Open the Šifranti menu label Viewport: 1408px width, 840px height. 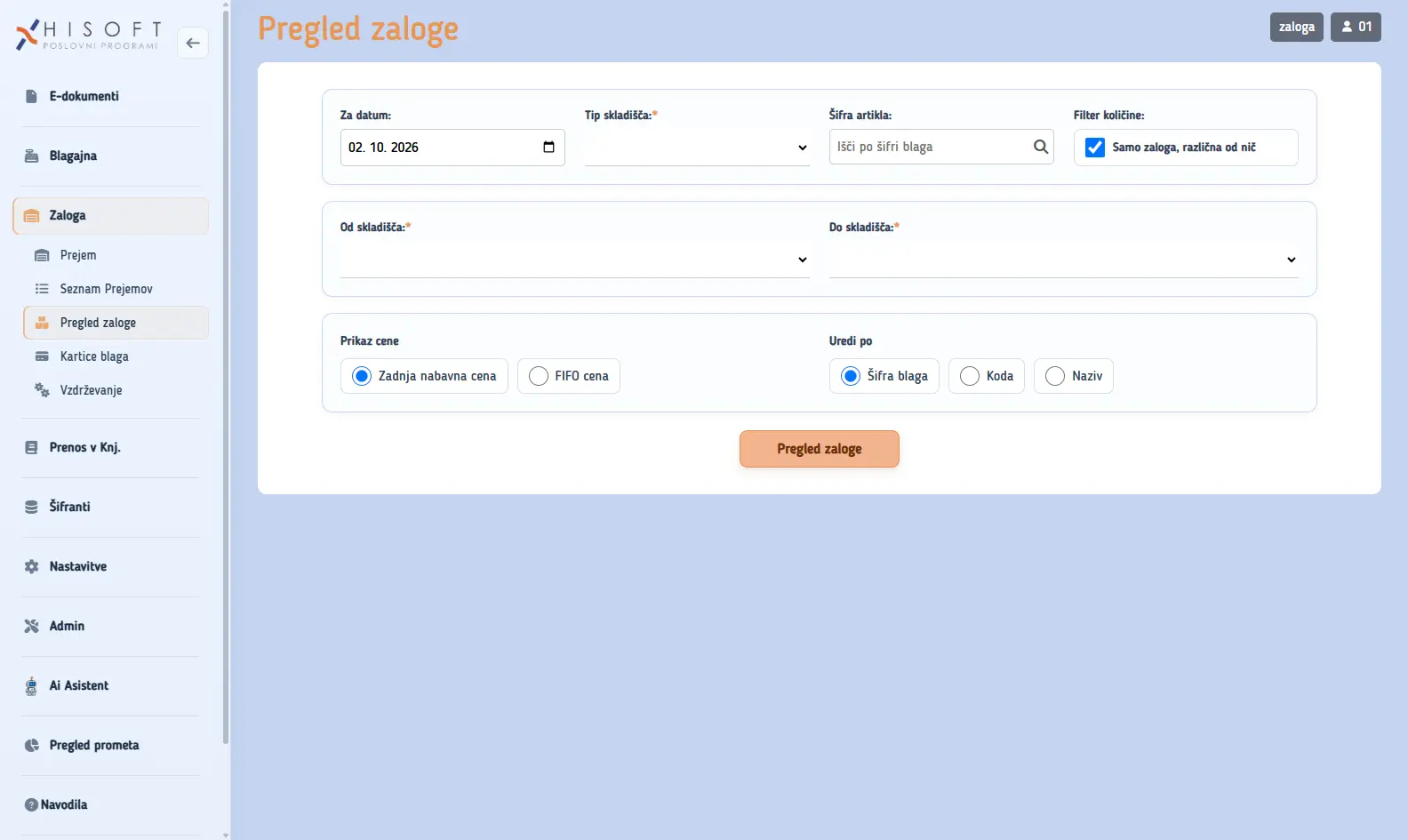tap(70, 507)
